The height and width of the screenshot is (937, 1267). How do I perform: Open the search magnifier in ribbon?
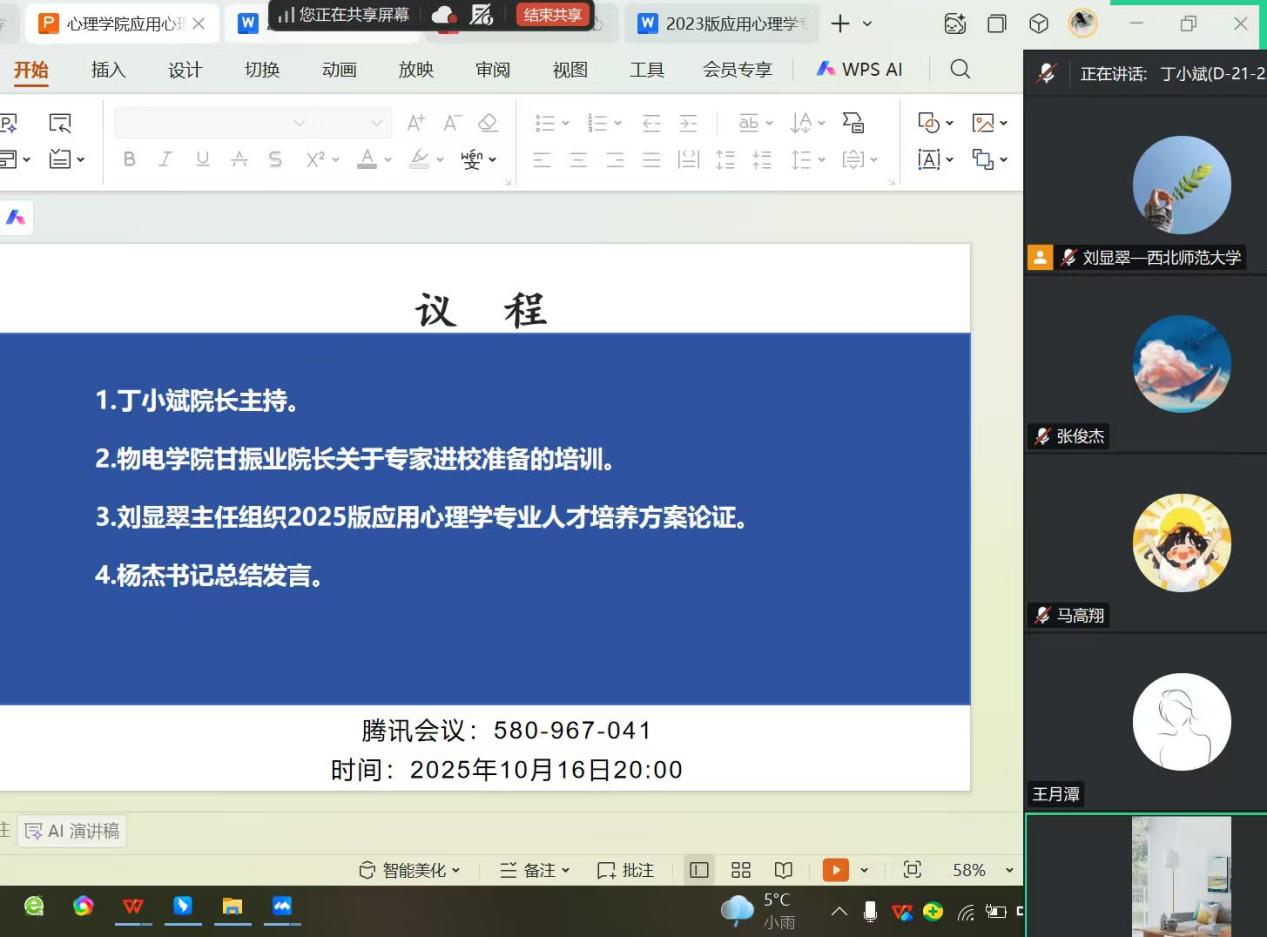point(960,69)
